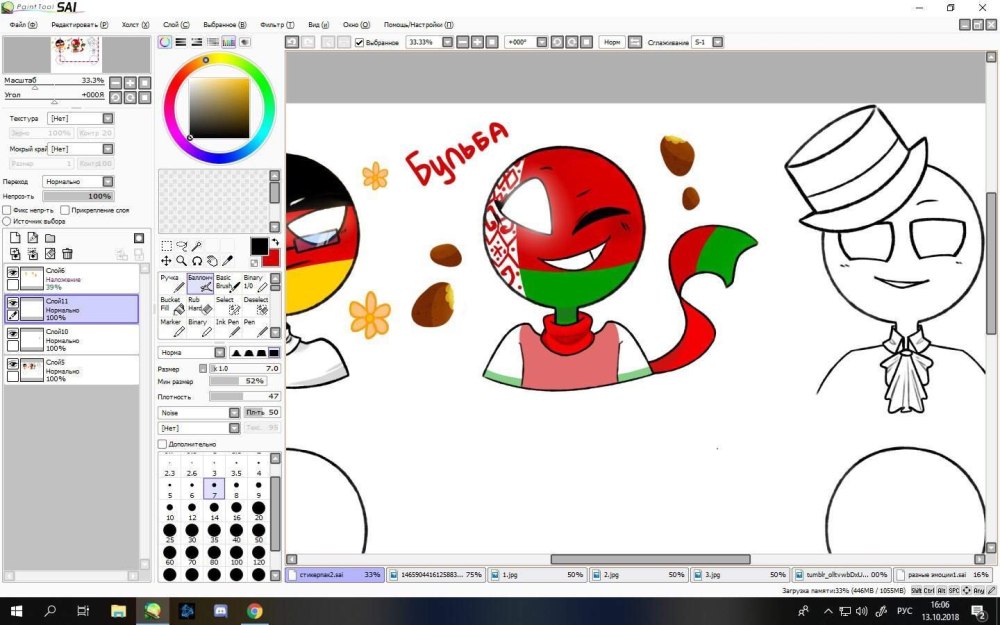Adjust the Плотность density slider
This screenshot has height=625, width=1000.
tap(244, 396)
